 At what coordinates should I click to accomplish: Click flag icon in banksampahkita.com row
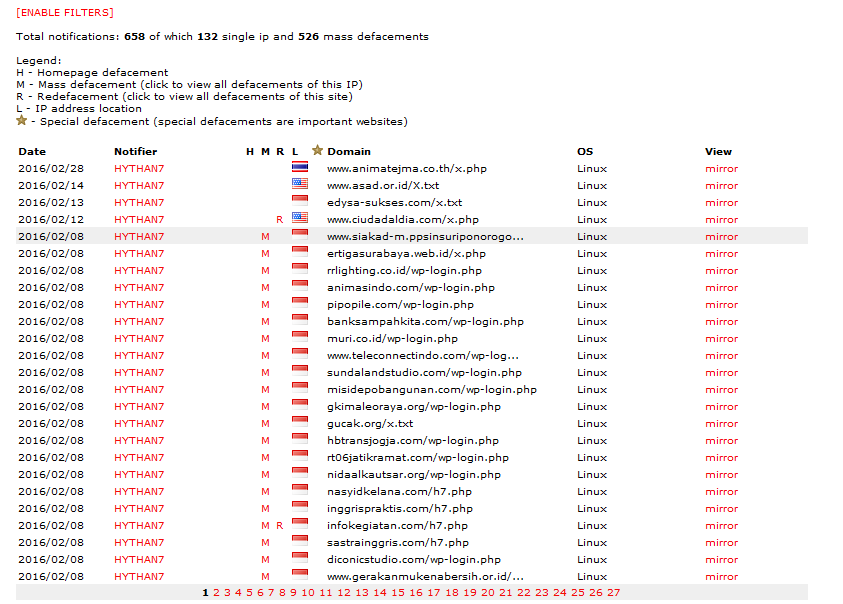coord(299,320)
